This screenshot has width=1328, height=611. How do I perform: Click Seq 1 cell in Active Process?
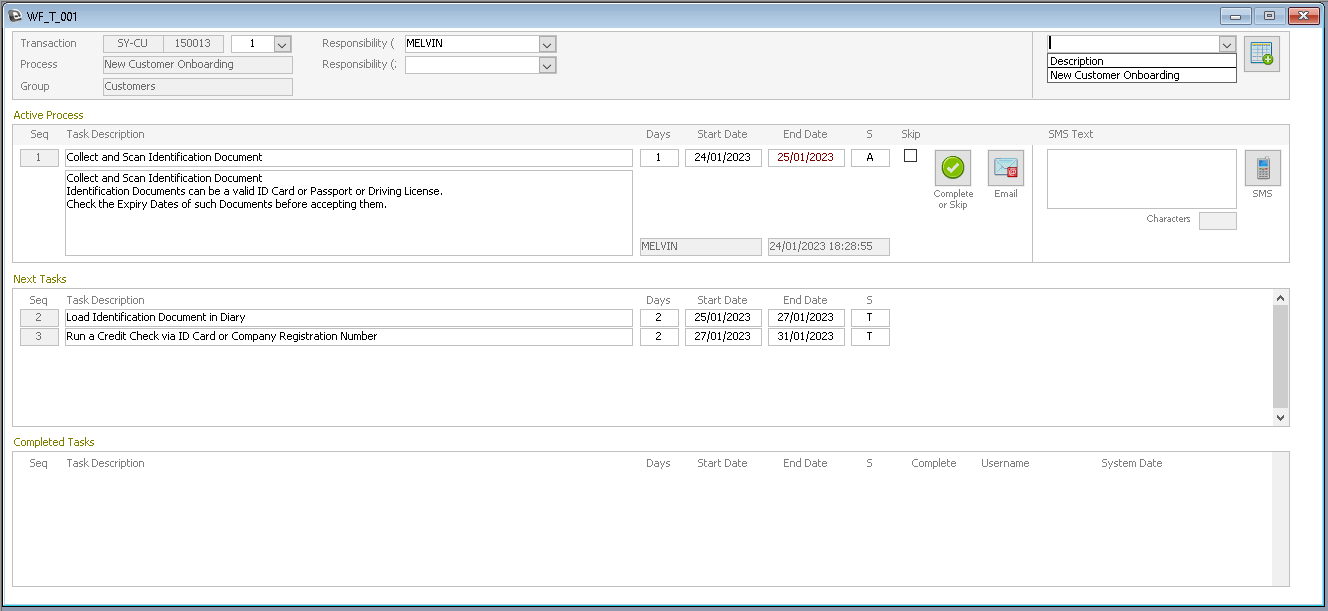(x=39, y=157)
